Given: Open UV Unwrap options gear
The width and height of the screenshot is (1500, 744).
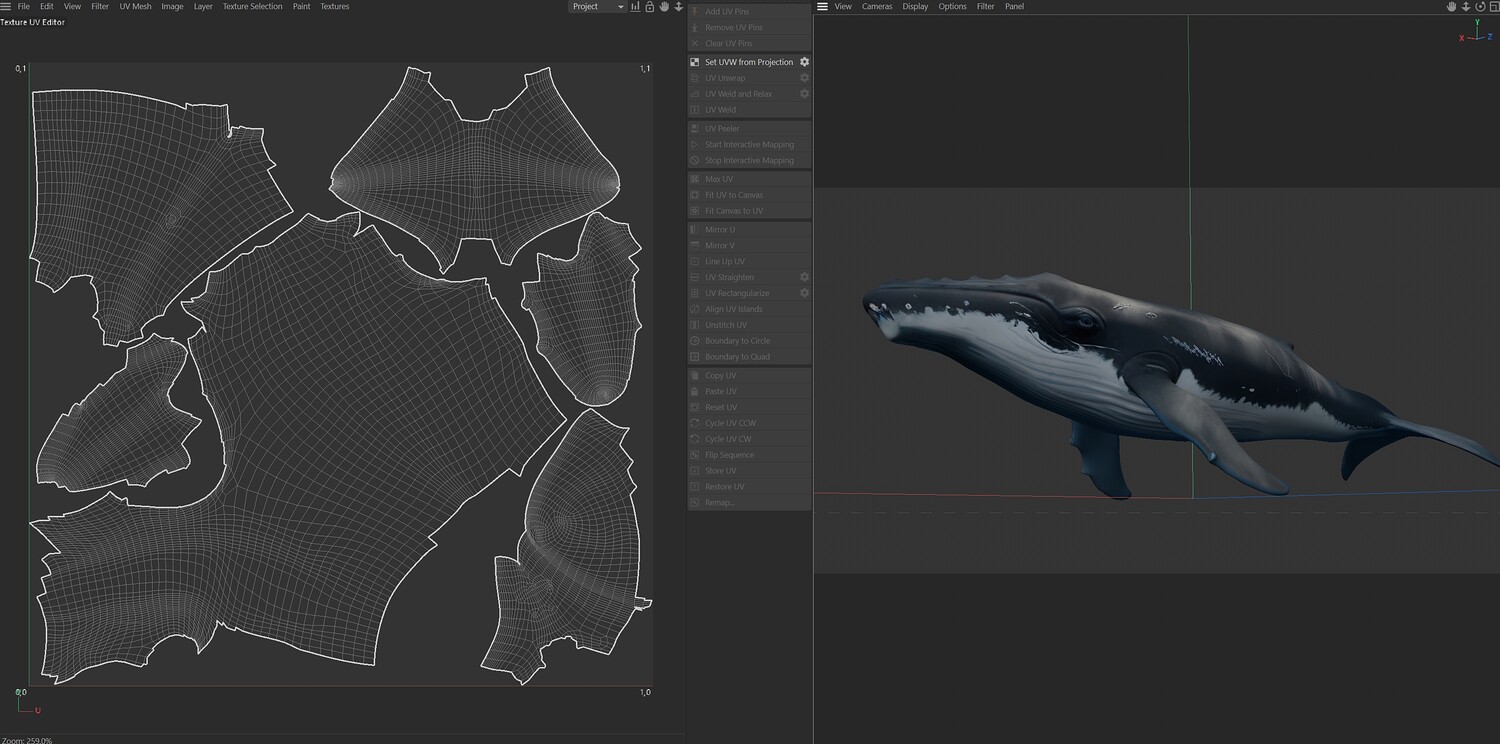Looking at the screenshot, I should tap(804, 78).
